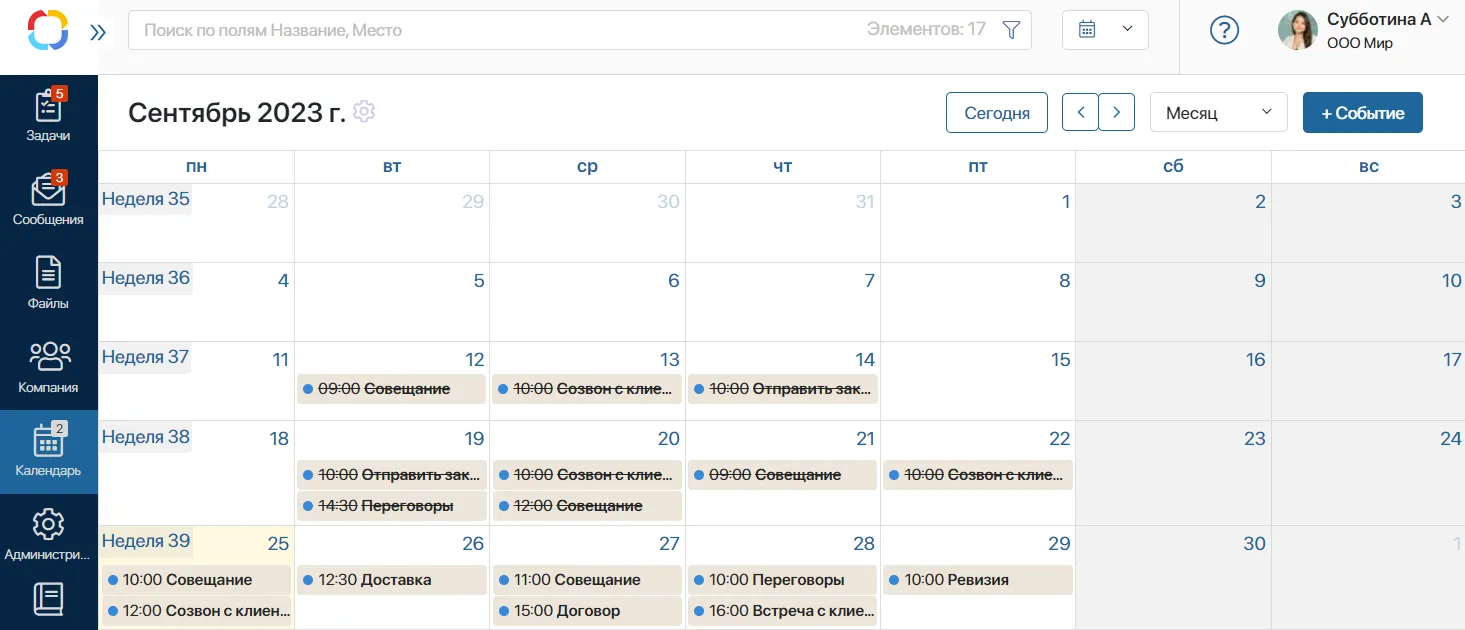1465x630 pixels.
Task: Click the filter funnel icon in search
Action: (1011, 30)
